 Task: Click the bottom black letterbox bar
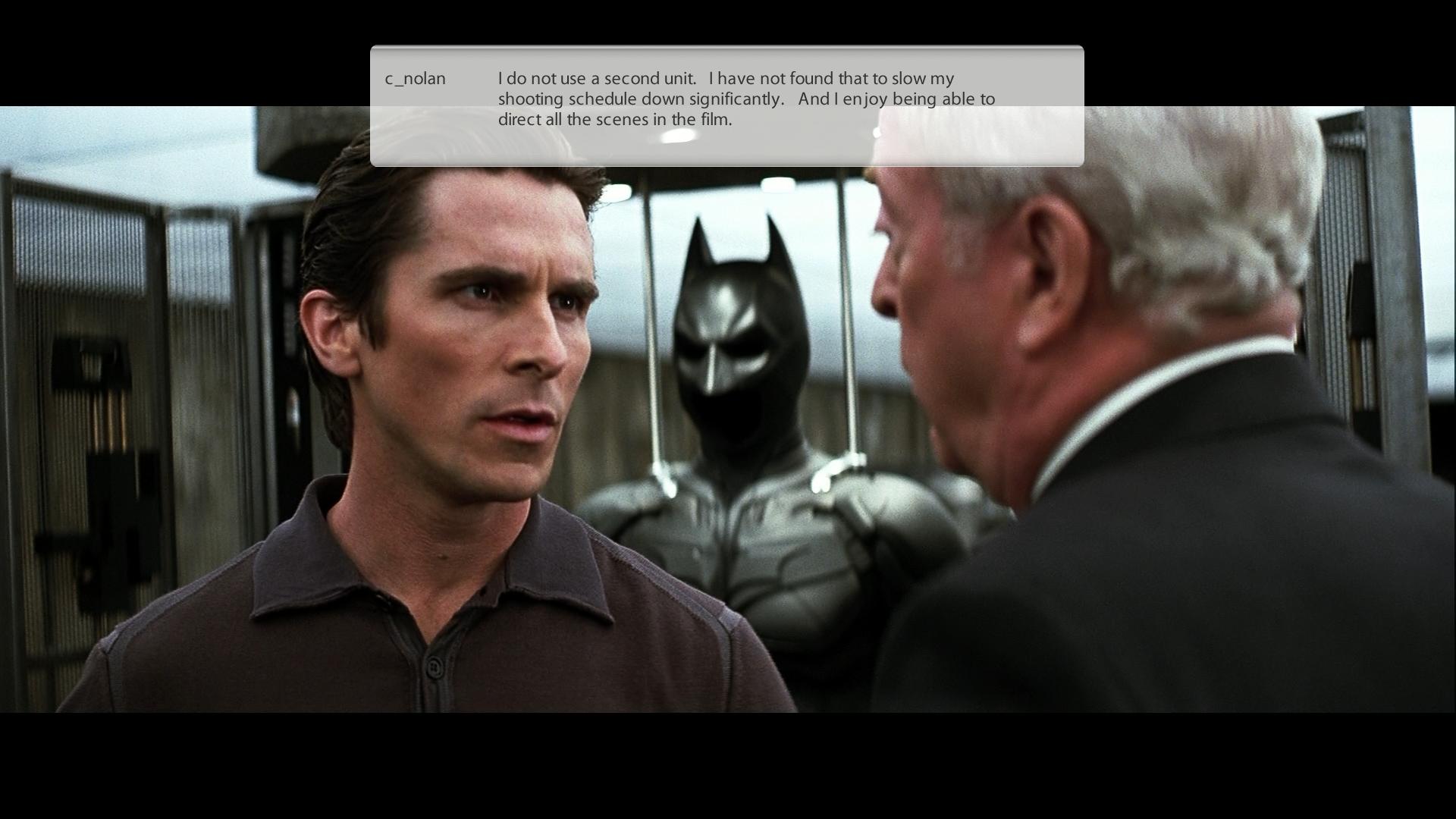tap(728, 766)
